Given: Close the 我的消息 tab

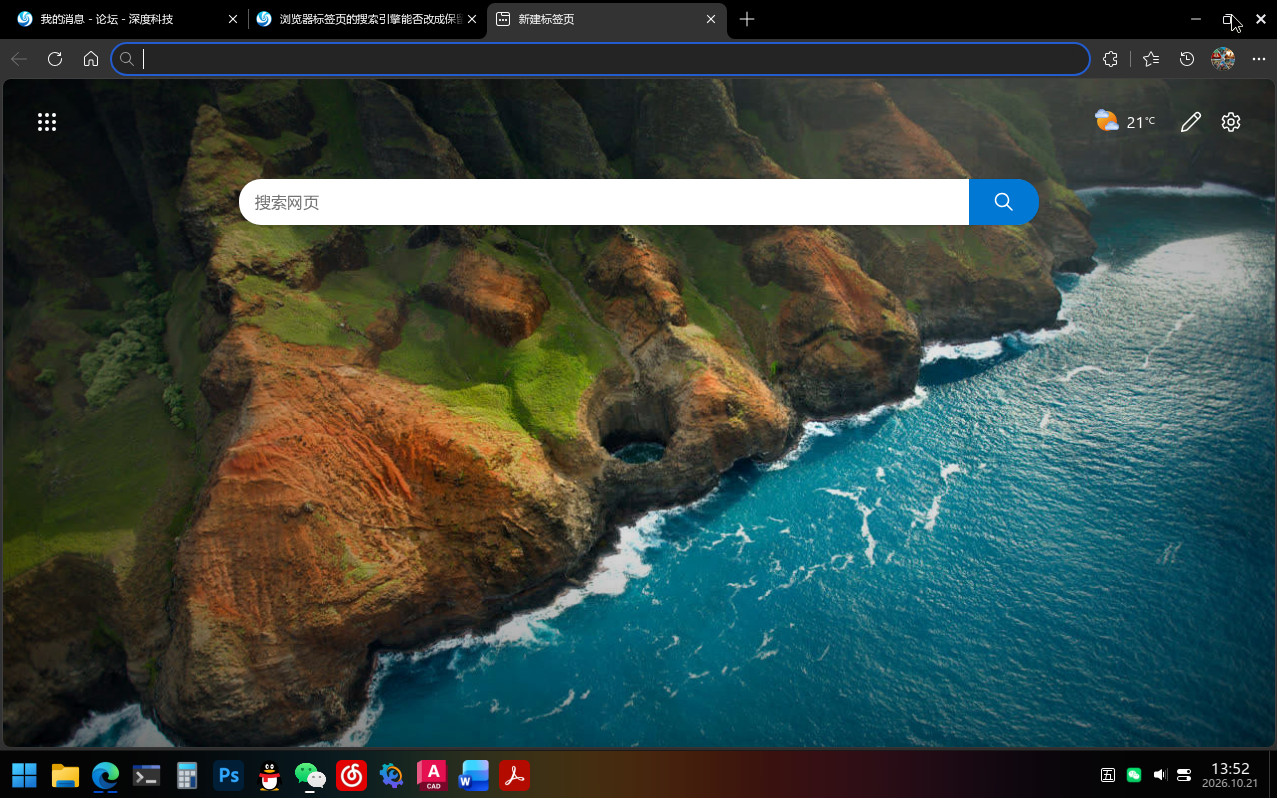Looking at the screenshot, I should 233,19.
